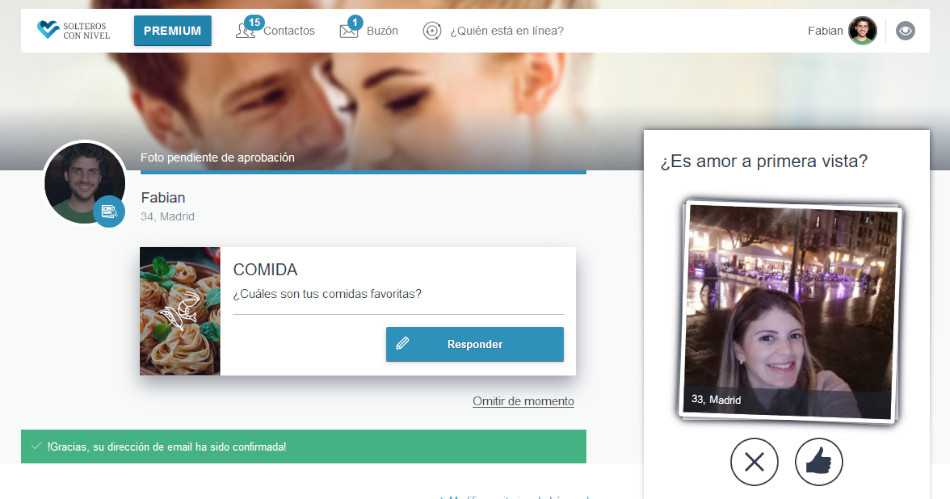This screenshot has height=499, width=950.
Task: Click '¿Es amor a primera vista?' heading
Action: click(x=763, y=161)
